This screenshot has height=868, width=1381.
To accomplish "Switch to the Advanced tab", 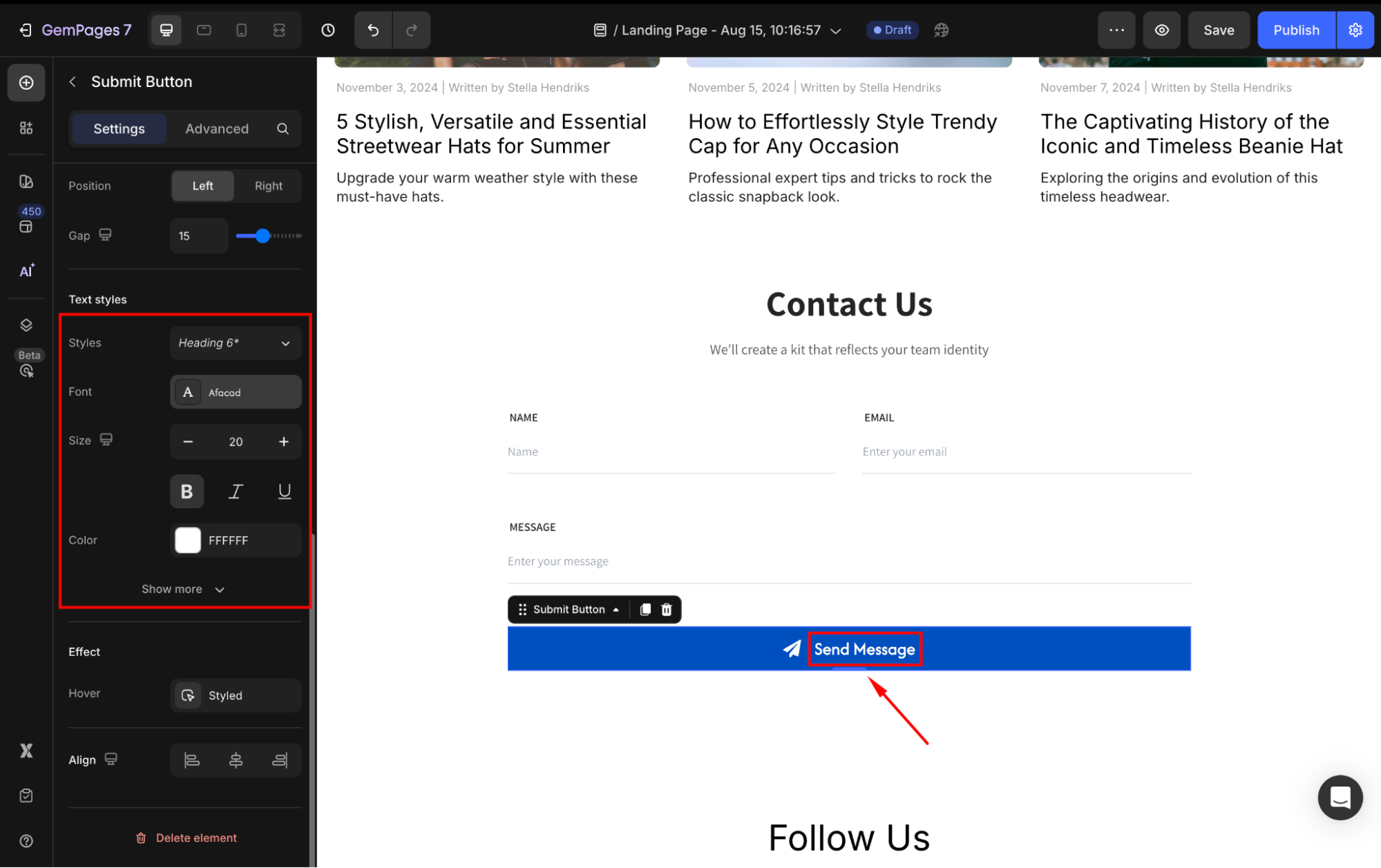I will click(217, 128).
